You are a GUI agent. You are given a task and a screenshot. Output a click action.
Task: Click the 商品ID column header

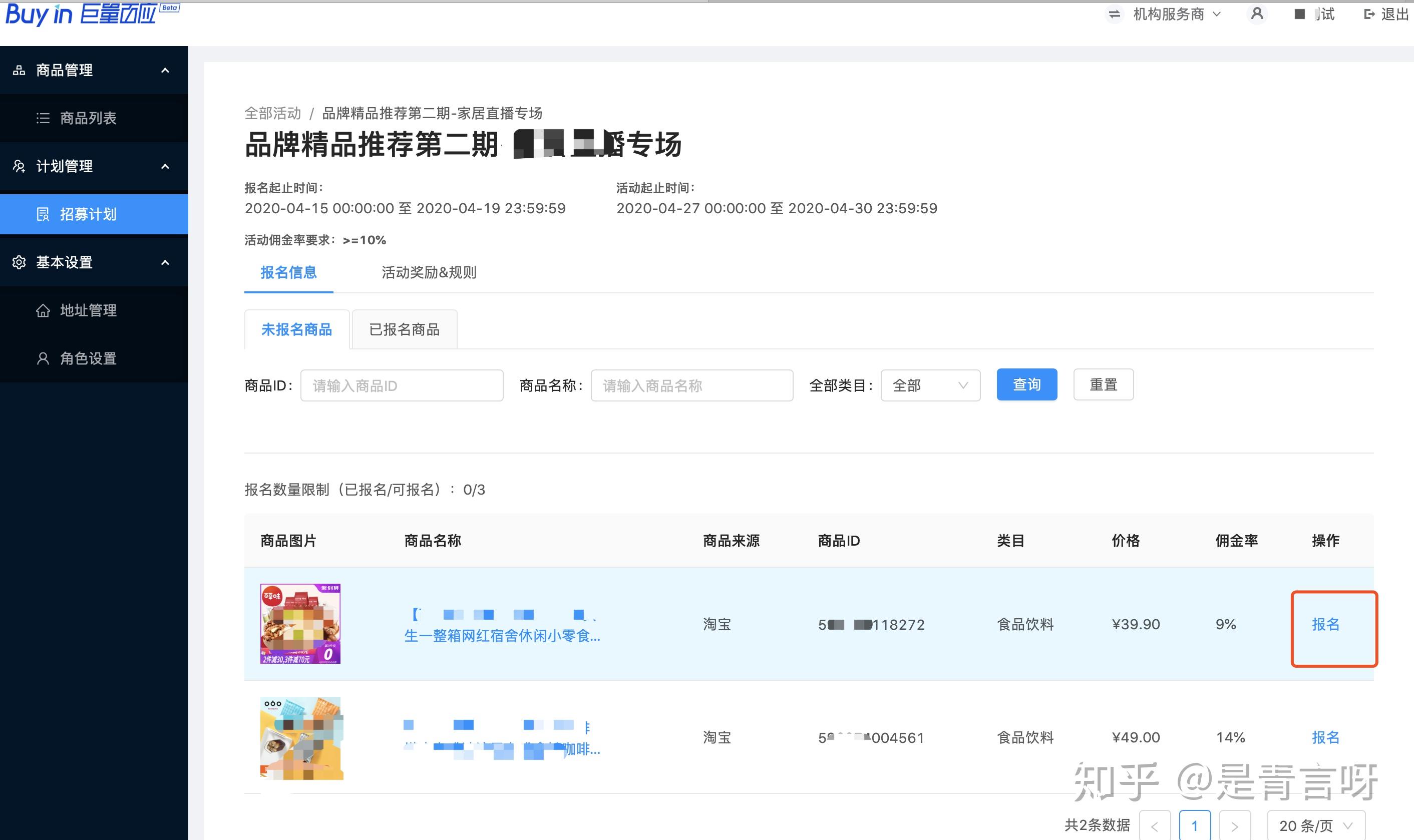[x=839, y=541]
